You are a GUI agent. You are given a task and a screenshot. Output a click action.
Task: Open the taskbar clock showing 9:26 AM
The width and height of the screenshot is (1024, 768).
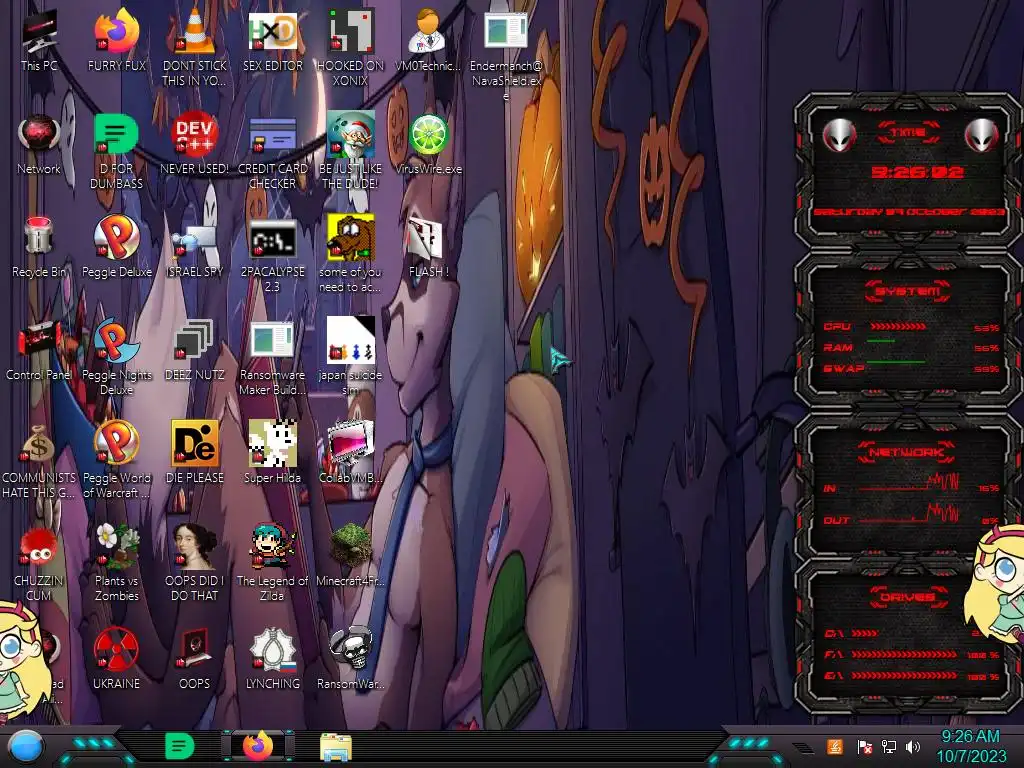coord(971,746)
